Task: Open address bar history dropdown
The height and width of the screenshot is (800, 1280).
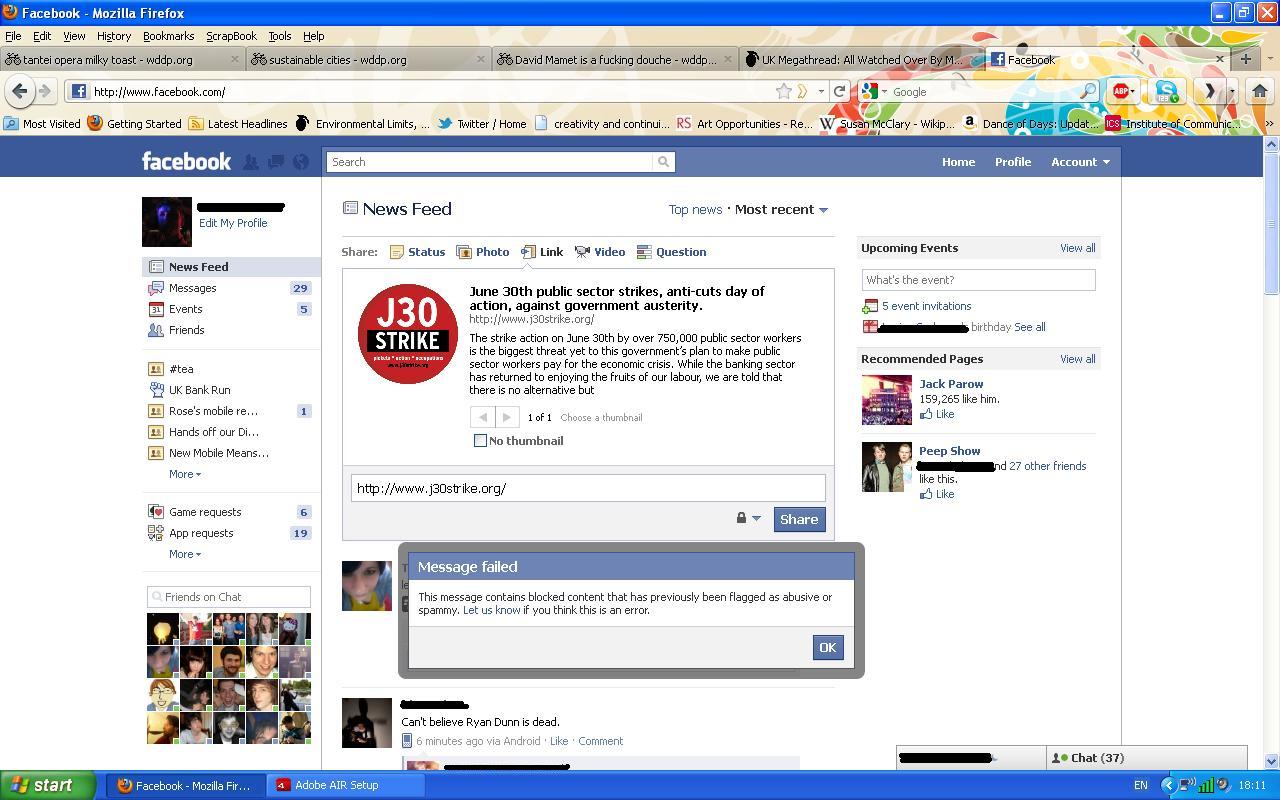Action: point(821,91)
